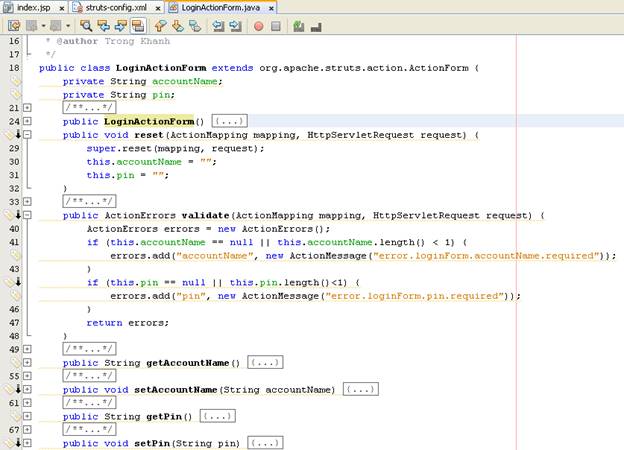Switch to the index.jsp tab

33,7
